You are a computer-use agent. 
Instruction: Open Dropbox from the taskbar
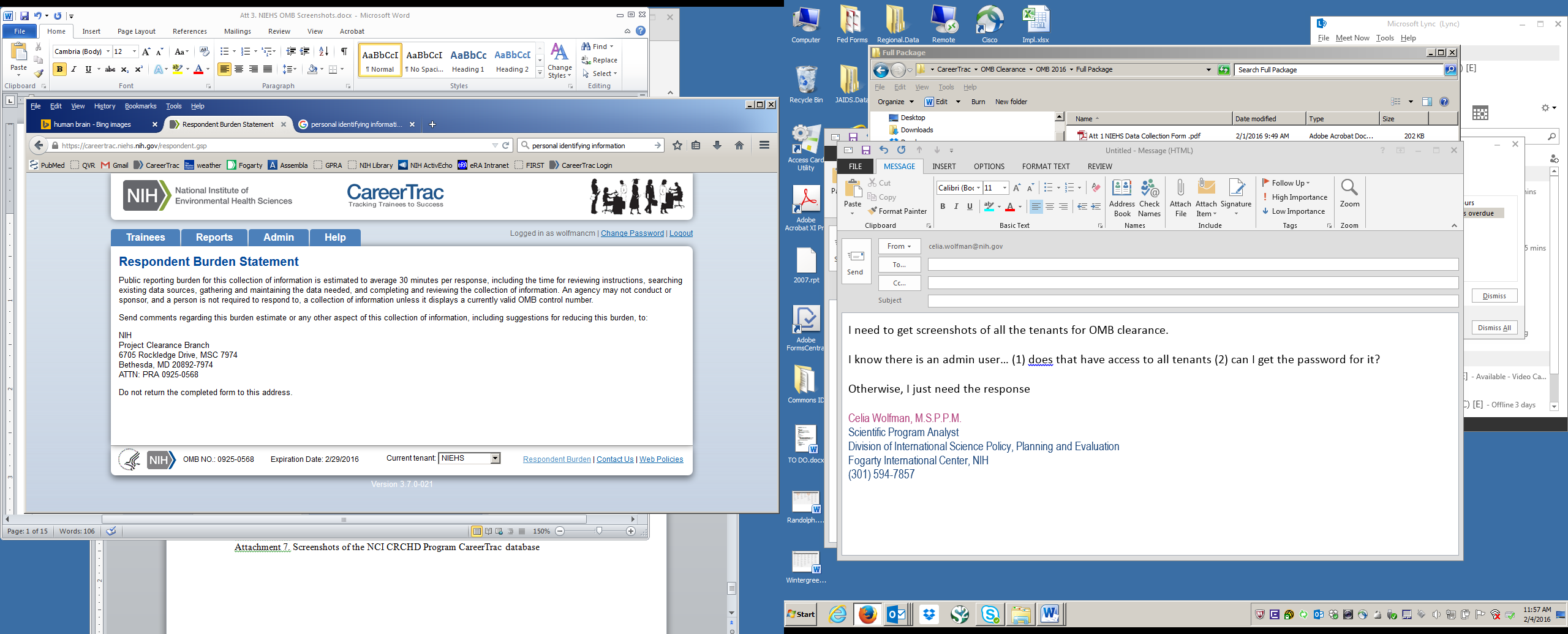[x=929, y=614]
